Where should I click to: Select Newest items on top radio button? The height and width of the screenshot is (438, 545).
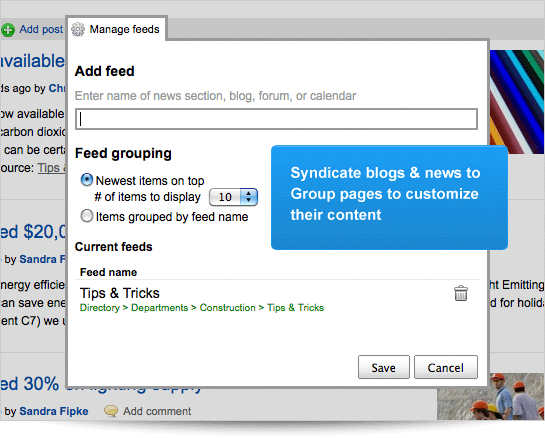click(87, 180)
